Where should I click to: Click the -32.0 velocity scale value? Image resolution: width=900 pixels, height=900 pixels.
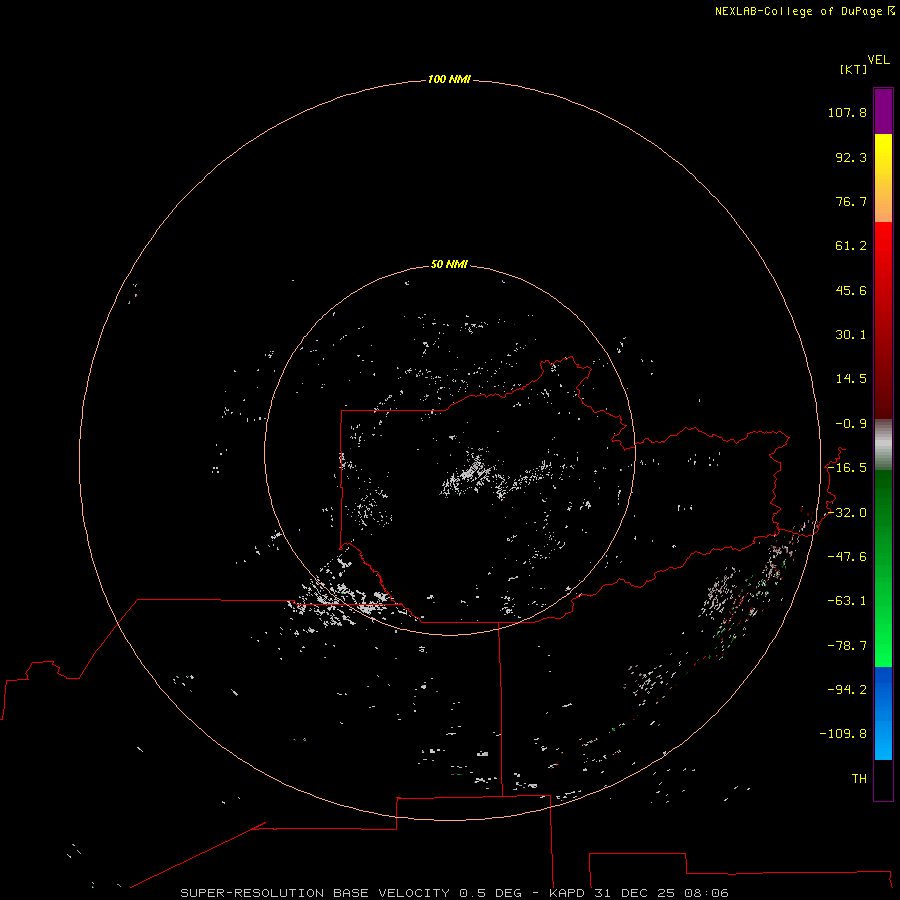pyautogui.click(x=847, y=513)
